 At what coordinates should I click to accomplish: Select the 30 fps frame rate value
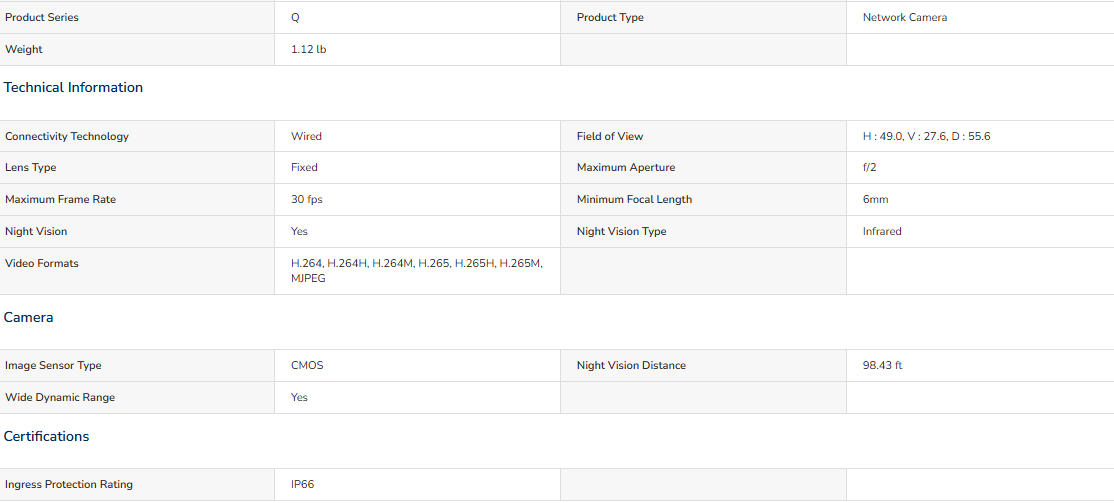(x=306, y=200)
